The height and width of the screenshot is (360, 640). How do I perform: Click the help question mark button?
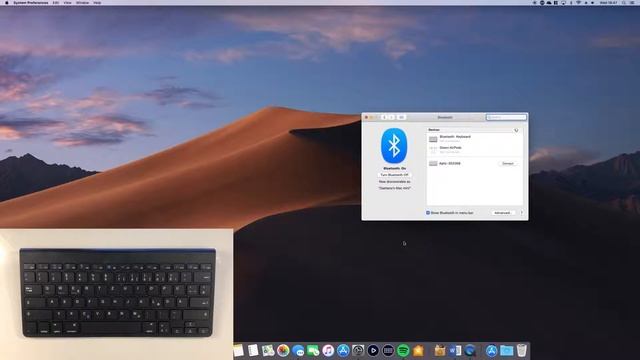pyautogui.click(x=522, y=213)
